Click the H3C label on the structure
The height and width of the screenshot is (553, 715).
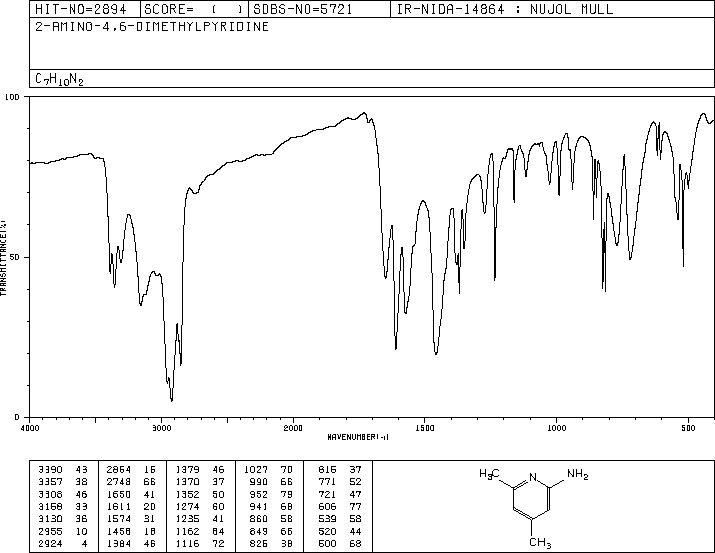coord(489,474)
